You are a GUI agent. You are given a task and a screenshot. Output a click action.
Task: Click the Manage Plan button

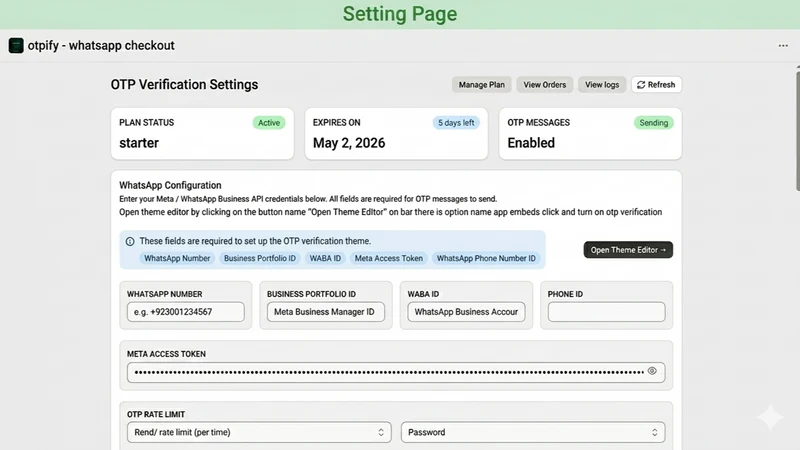[x=482, y=85]
